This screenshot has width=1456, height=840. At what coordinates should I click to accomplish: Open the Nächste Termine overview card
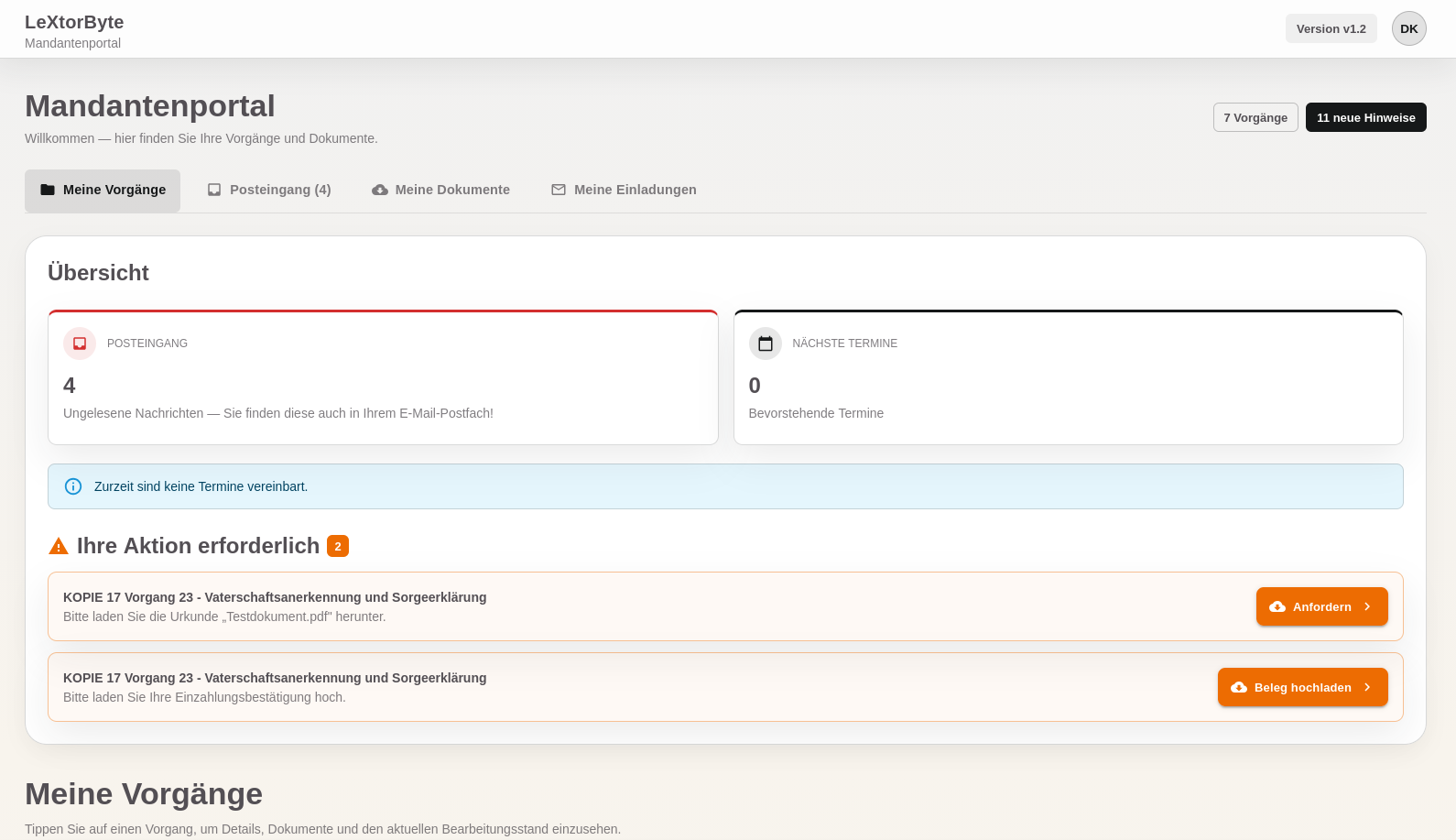pyautogui.click(x=1069, y=377)
